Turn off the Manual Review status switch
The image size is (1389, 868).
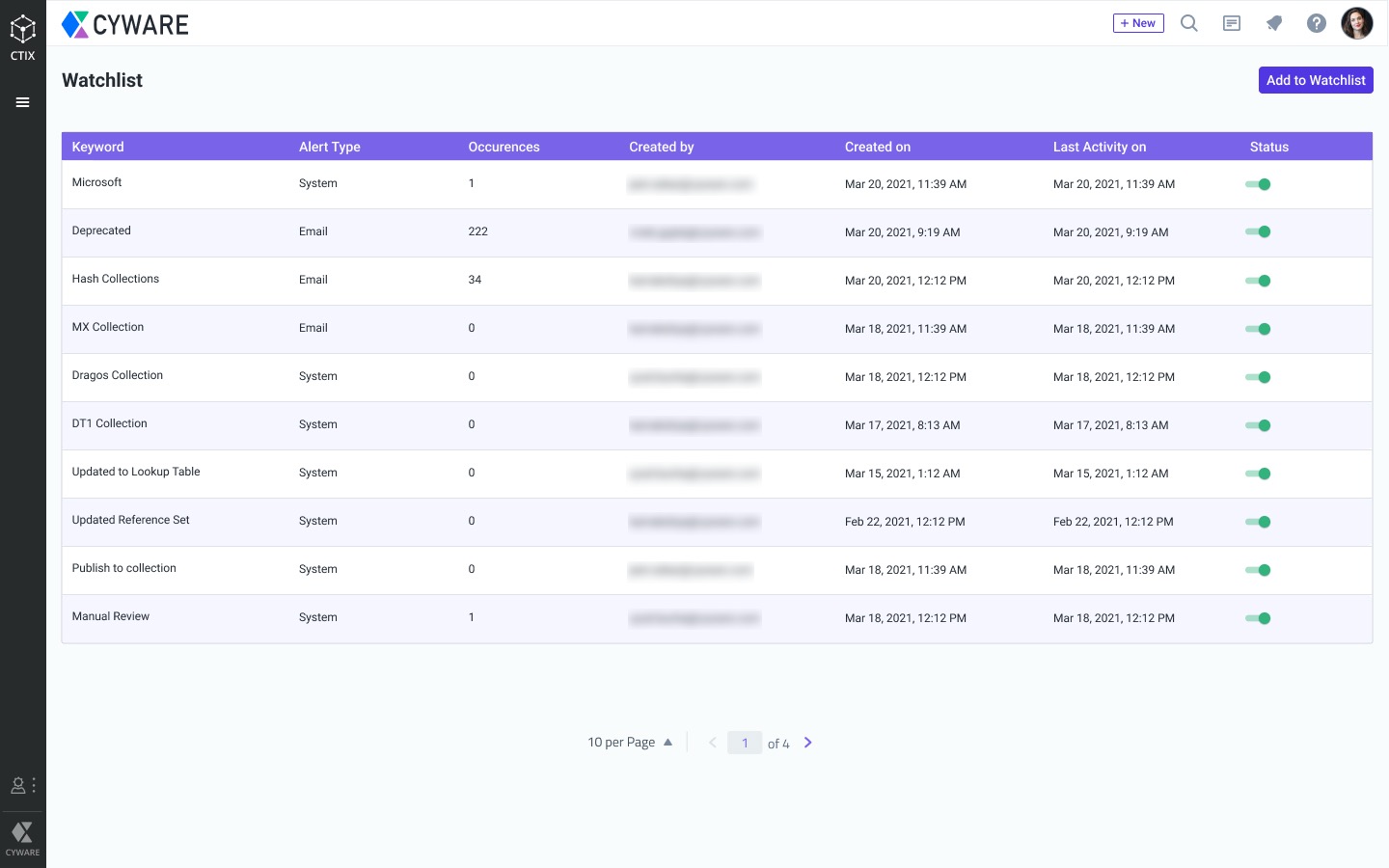[1258, 618]
